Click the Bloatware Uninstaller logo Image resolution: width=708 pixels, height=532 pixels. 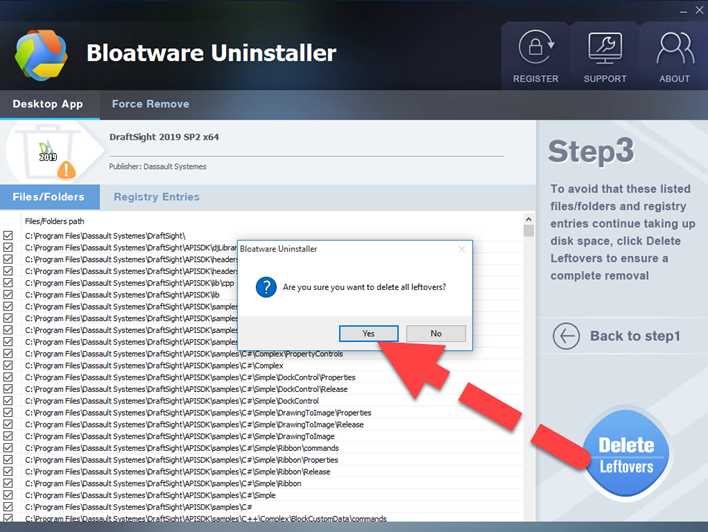pos(41,55)
